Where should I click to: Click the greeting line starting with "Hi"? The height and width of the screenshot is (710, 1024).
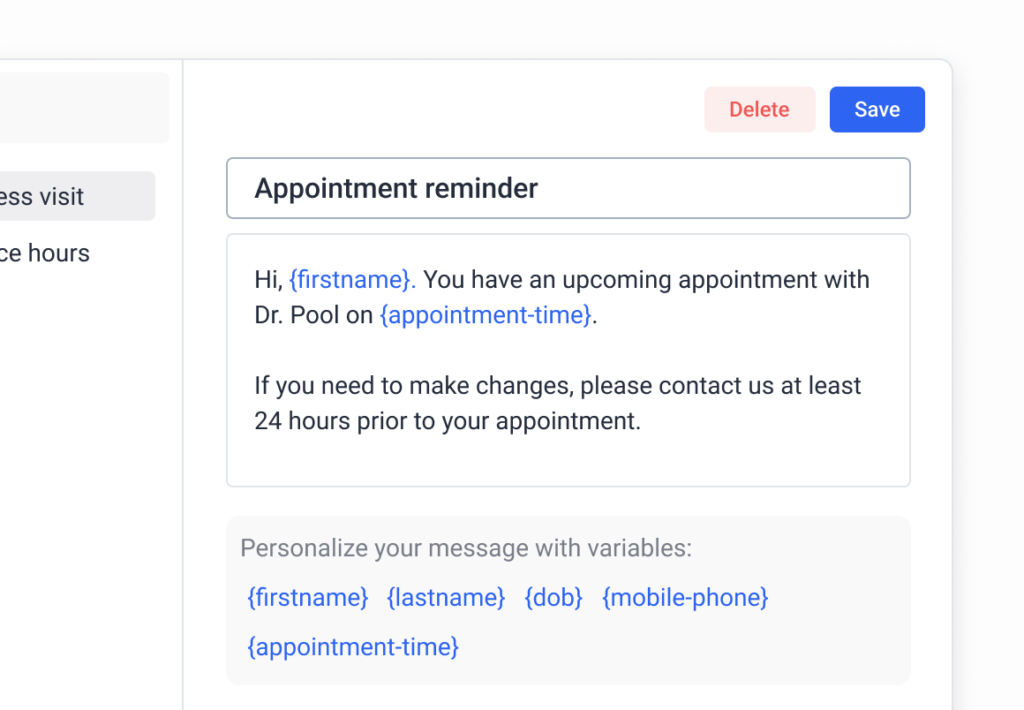(x=265, y=279)
